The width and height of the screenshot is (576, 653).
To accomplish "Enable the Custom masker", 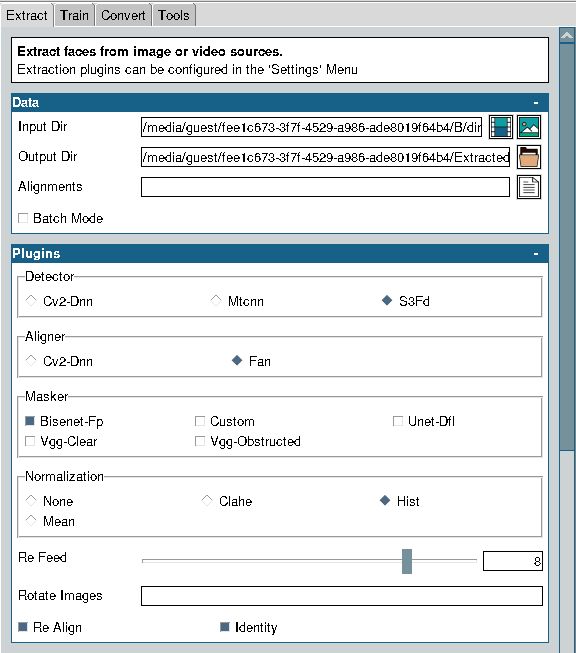I will 200,421.
